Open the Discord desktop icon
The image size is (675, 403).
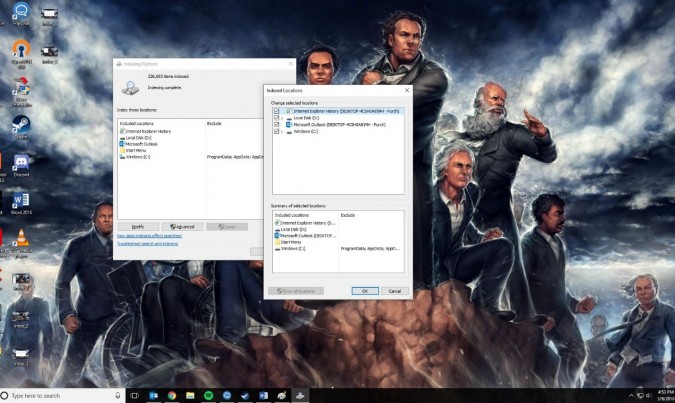[21, 162]
